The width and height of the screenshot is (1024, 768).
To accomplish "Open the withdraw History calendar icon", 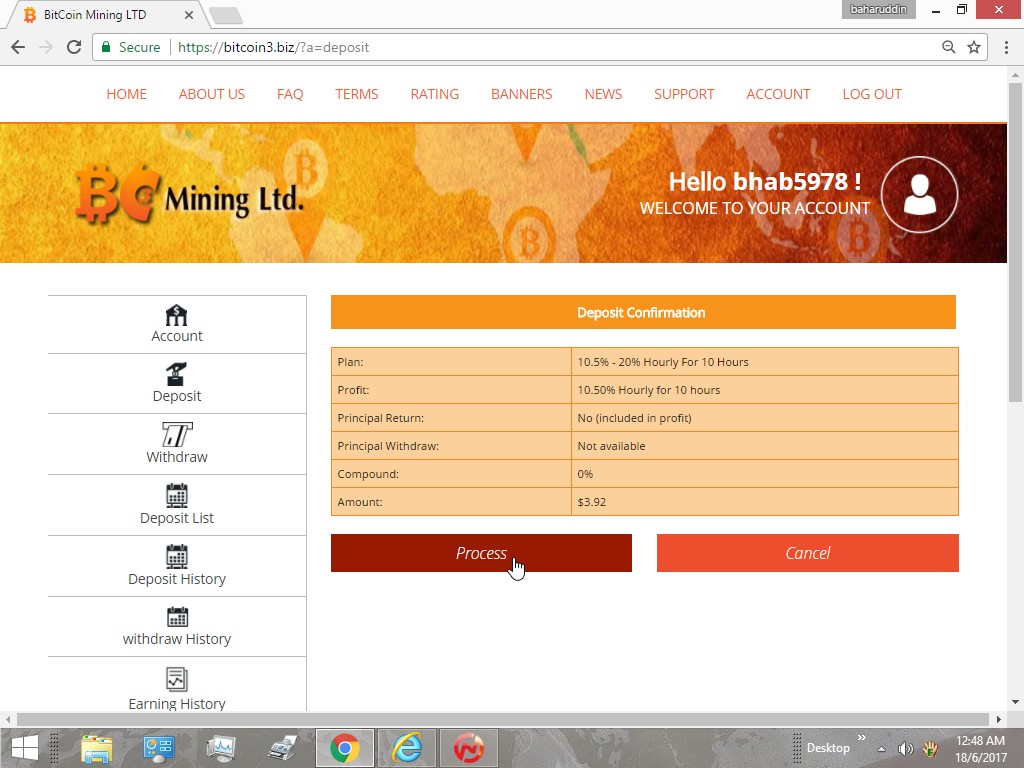I will point(177,617).
